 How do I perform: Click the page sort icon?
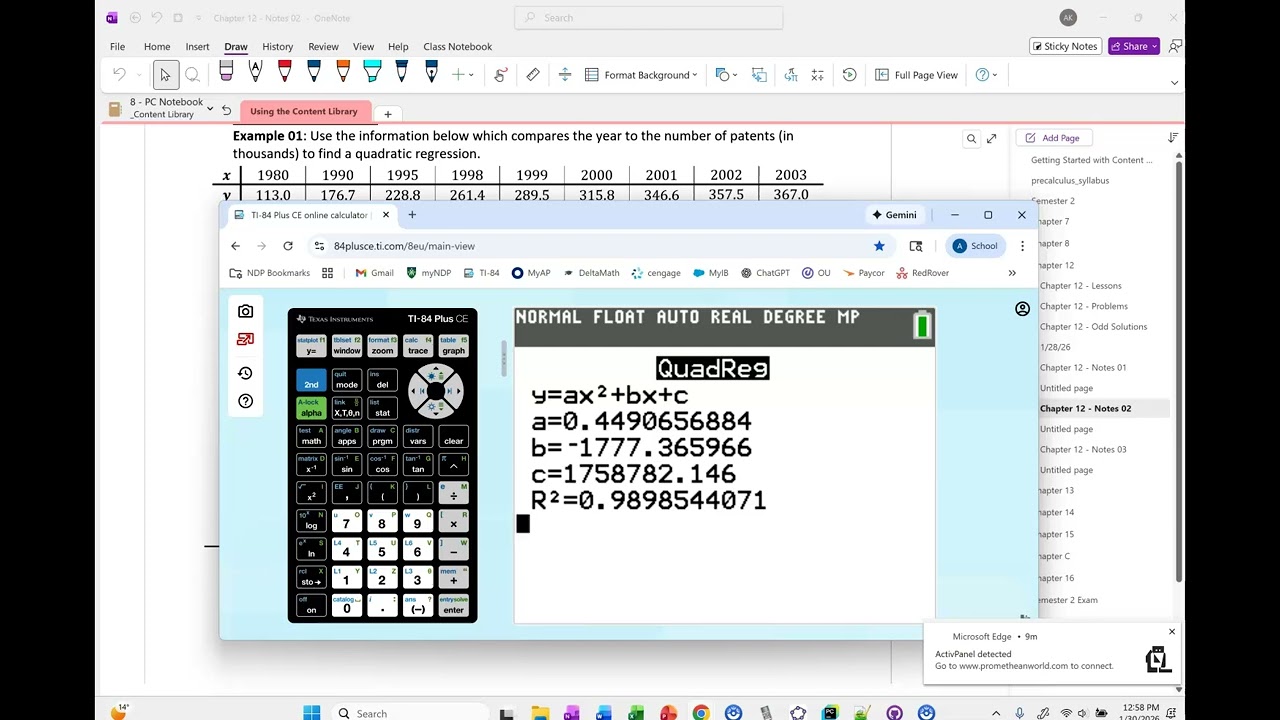(1173, 138)
